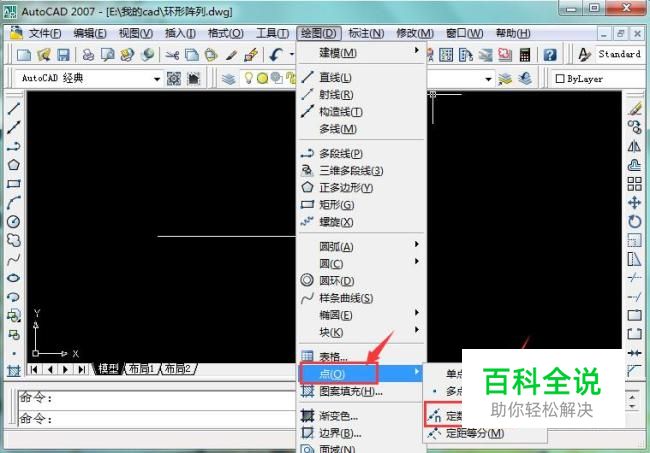Copy selection with the Copy icon

(192, 55)
